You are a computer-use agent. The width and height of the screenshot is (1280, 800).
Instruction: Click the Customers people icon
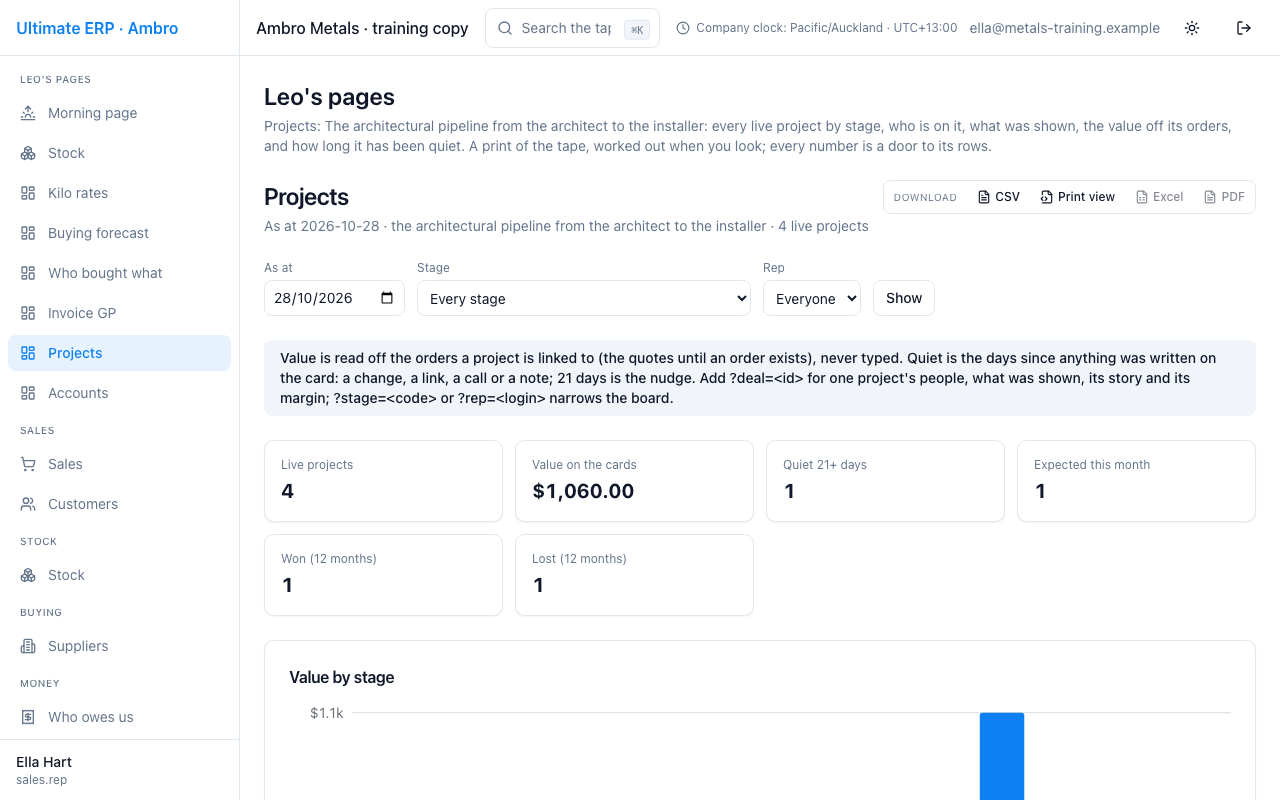click(28, 504)
